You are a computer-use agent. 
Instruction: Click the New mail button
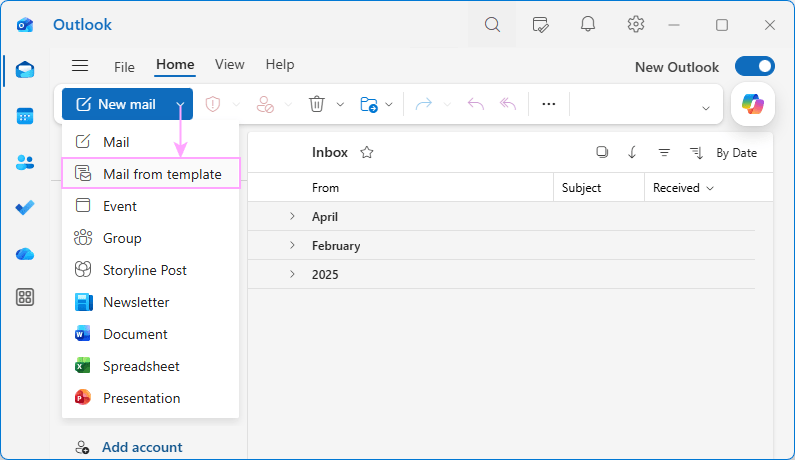pyautogui.click(x=117, y=104)
